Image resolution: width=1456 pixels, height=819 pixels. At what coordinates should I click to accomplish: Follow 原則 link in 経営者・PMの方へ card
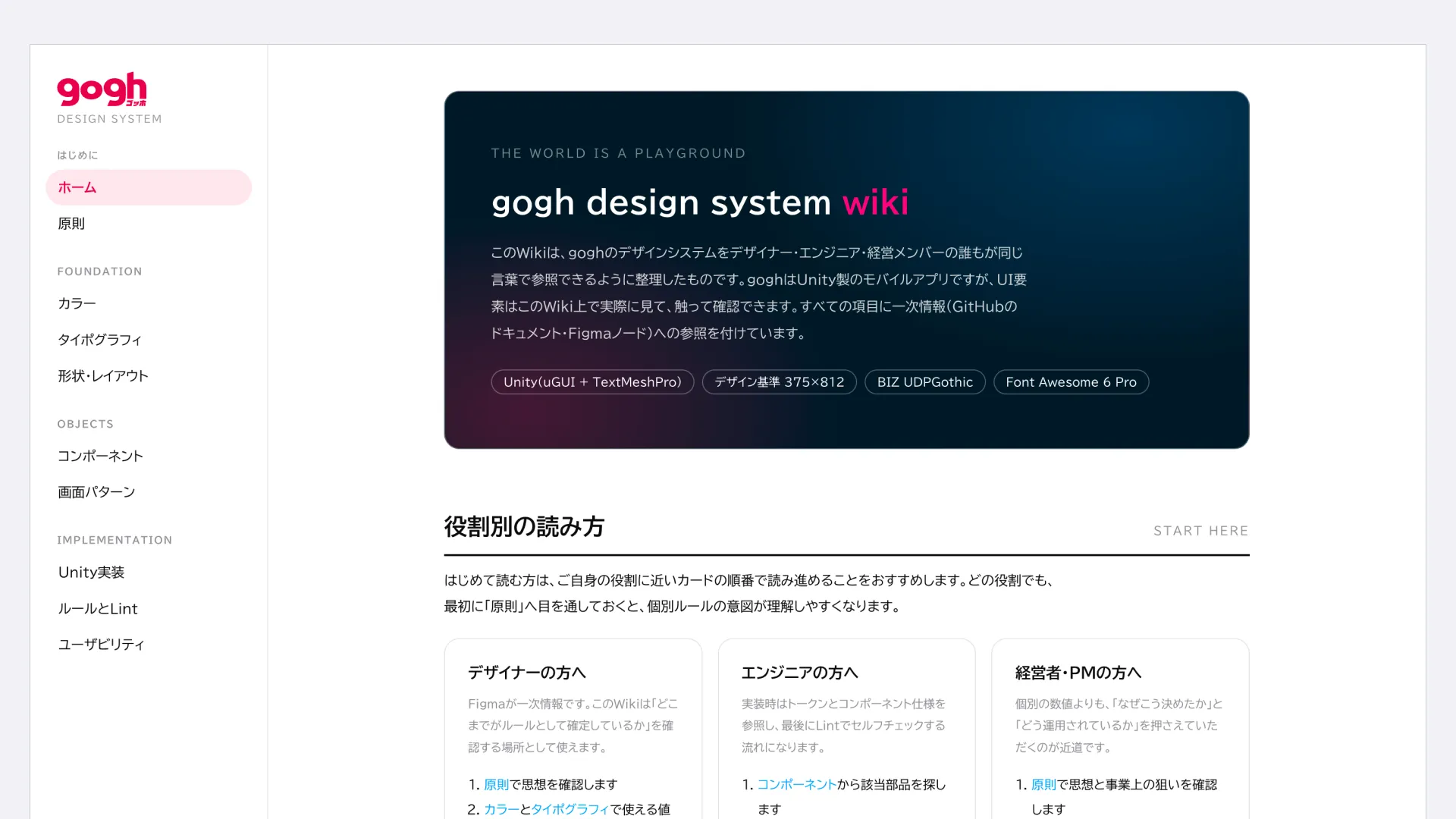(1043, 785)
